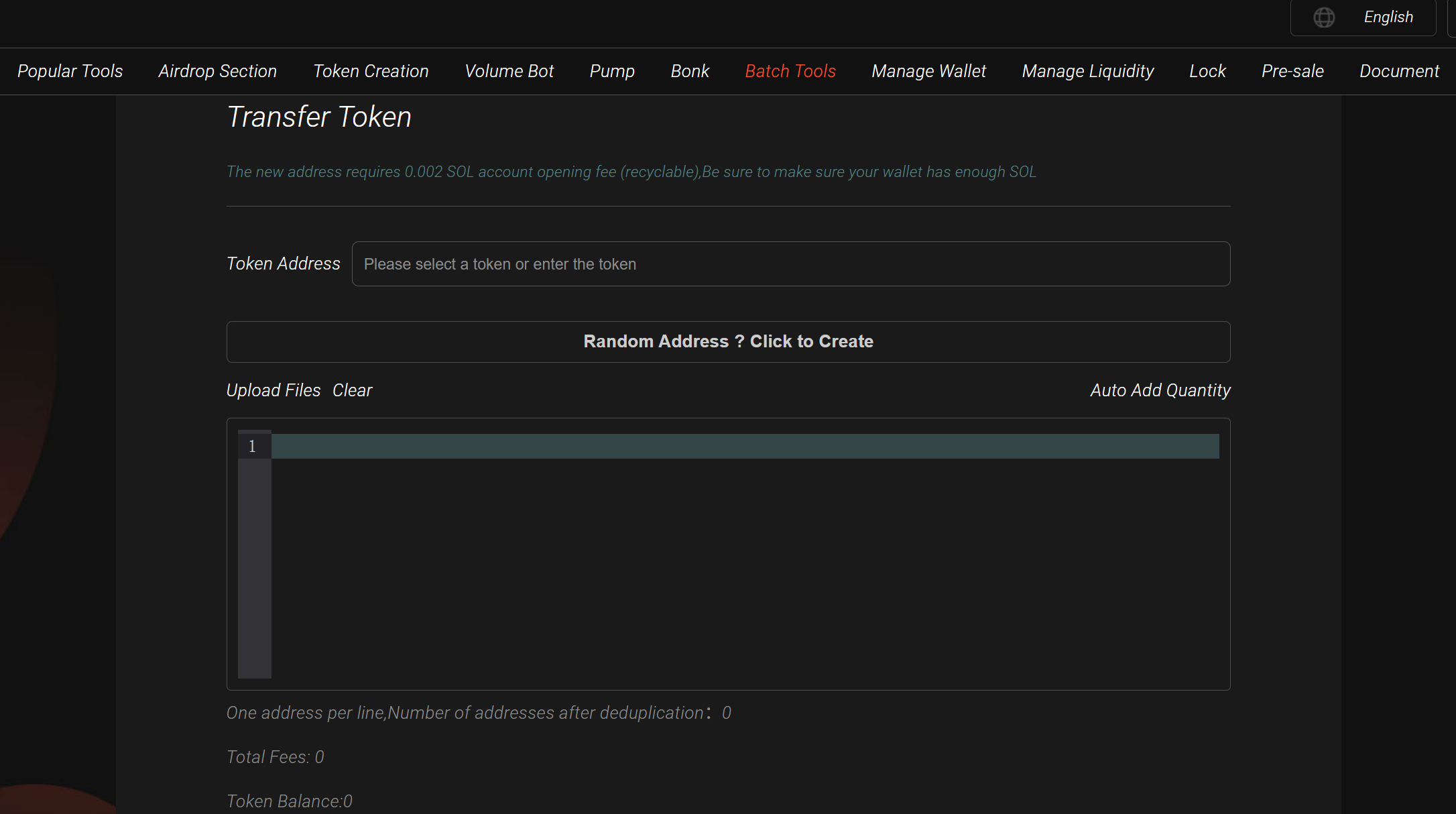Screen dimensions: 1456x814
Task: Select the Pump menu item
Action: [611, 71]
